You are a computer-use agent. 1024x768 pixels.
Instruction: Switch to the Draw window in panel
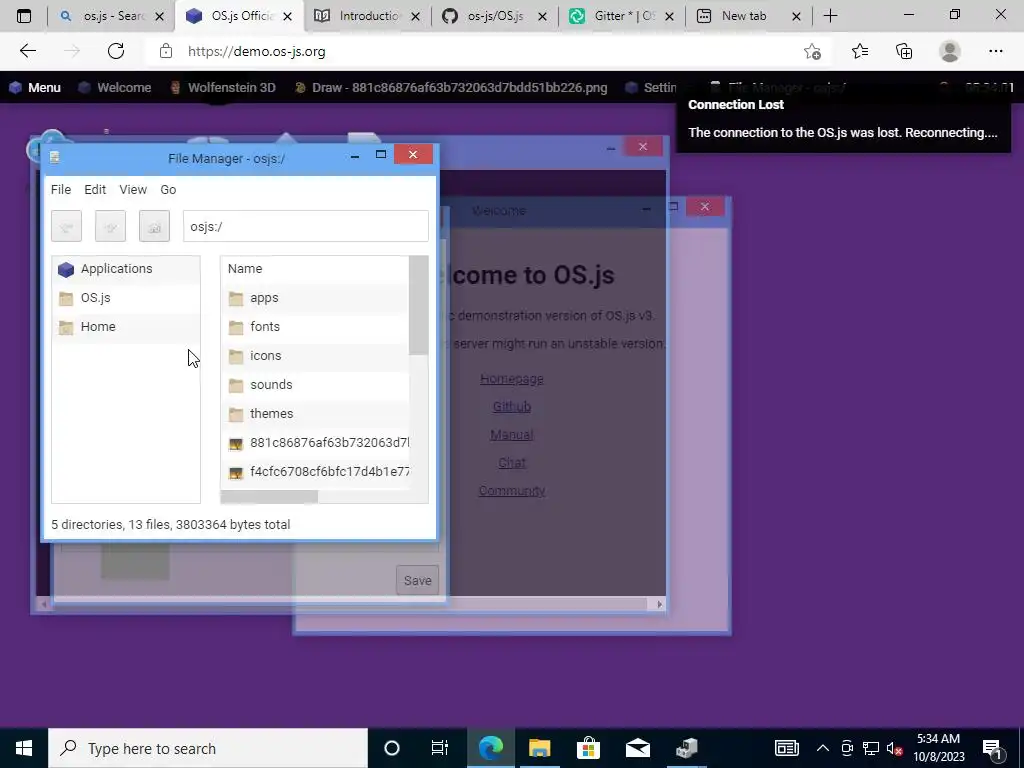tap(451, 88)
